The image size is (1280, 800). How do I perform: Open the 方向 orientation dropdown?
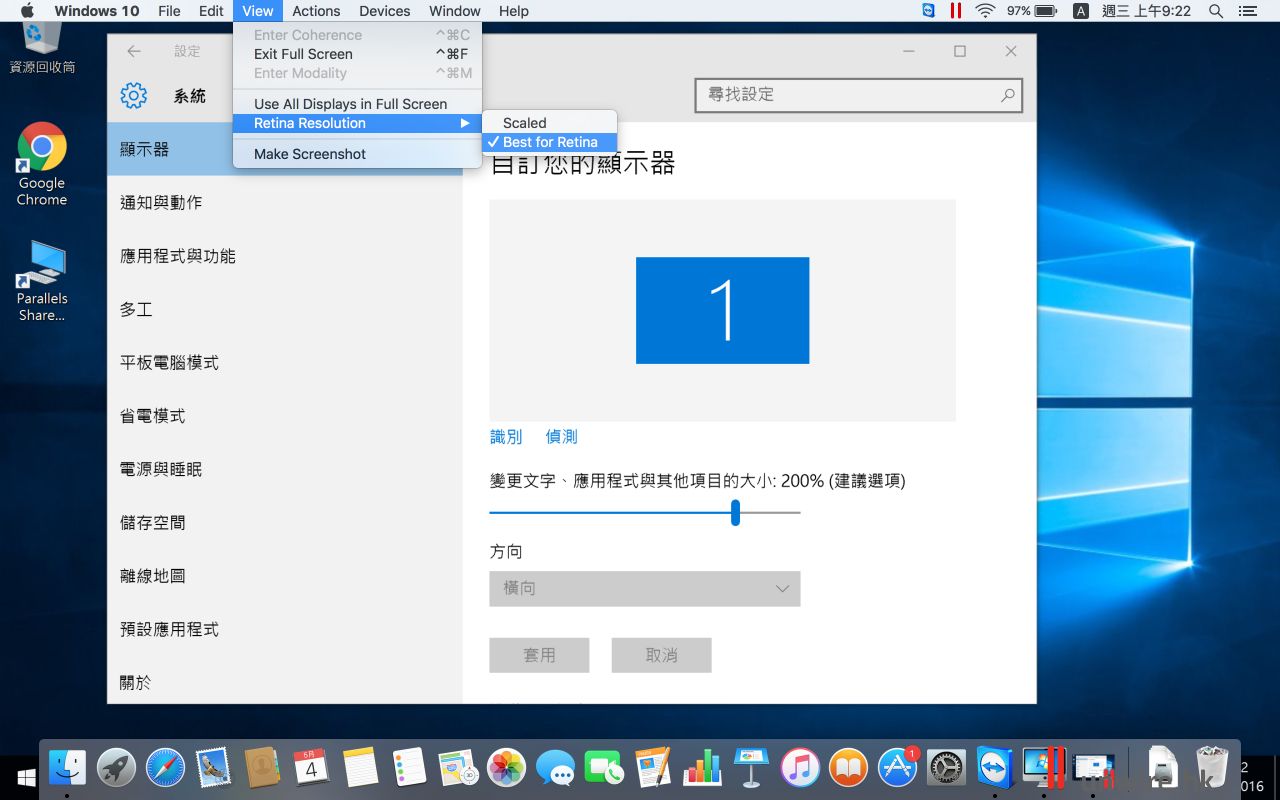click(x=644, y=589)
